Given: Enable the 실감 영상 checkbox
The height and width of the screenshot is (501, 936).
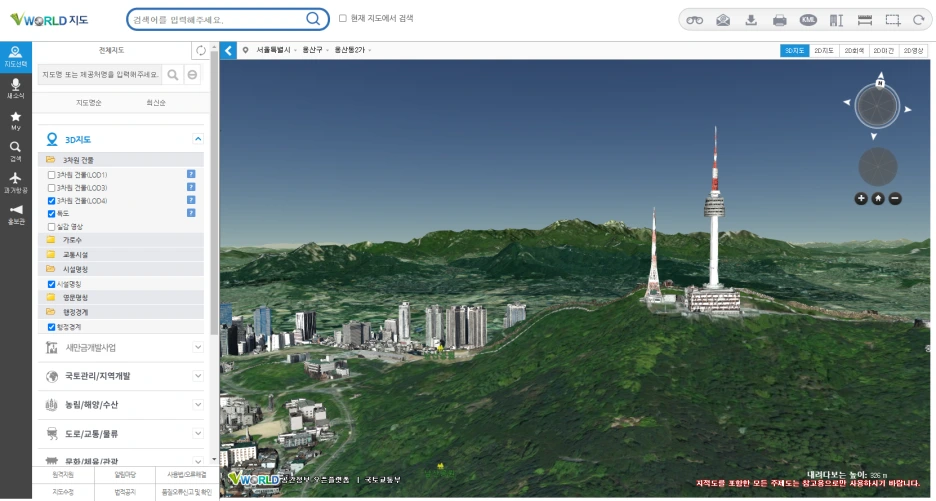Looking at the screenshot, I should [x=51, y=227].
